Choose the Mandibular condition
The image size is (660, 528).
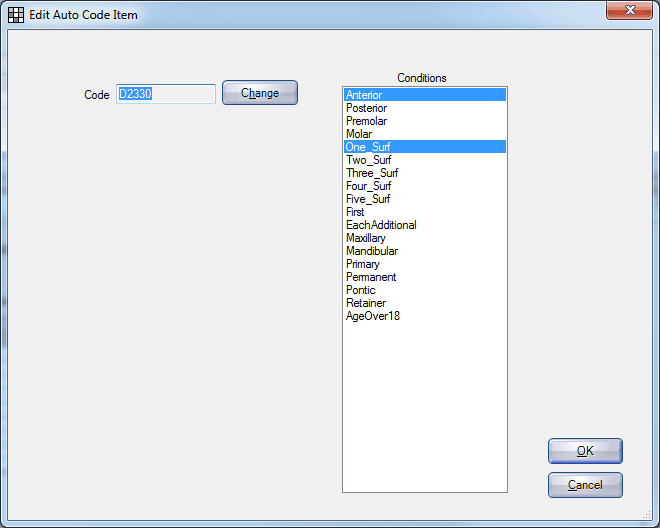pos(425,251)
